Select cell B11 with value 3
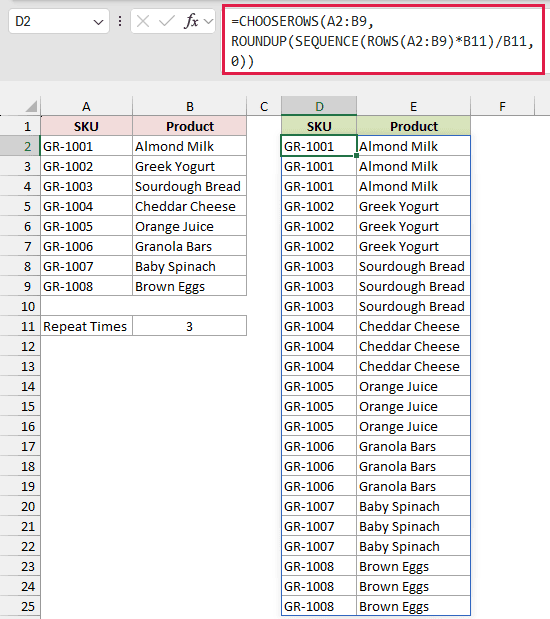The height and width of the screenshot is (619, 550). [190, 326]
